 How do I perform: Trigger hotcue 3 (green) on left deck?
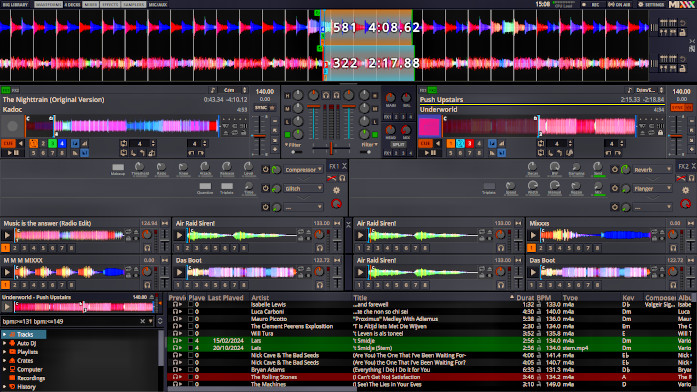52,143
